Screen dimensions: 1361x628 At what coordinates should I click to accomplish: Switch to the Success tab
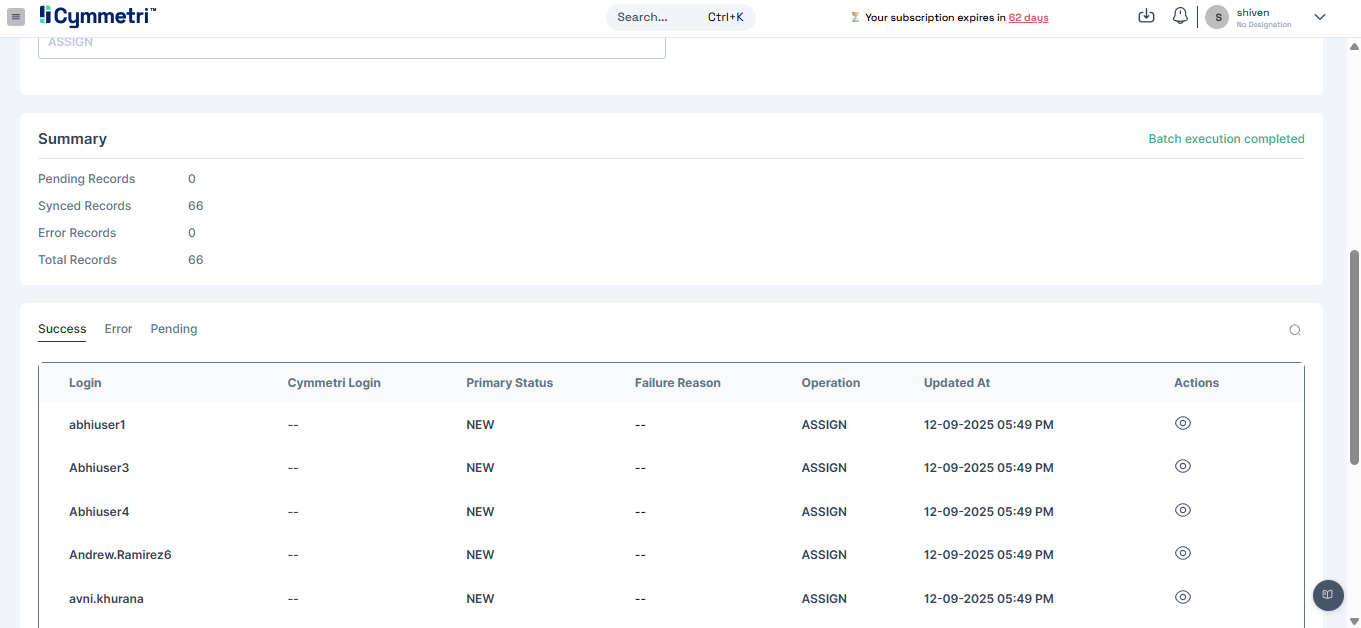coord(62,329)
